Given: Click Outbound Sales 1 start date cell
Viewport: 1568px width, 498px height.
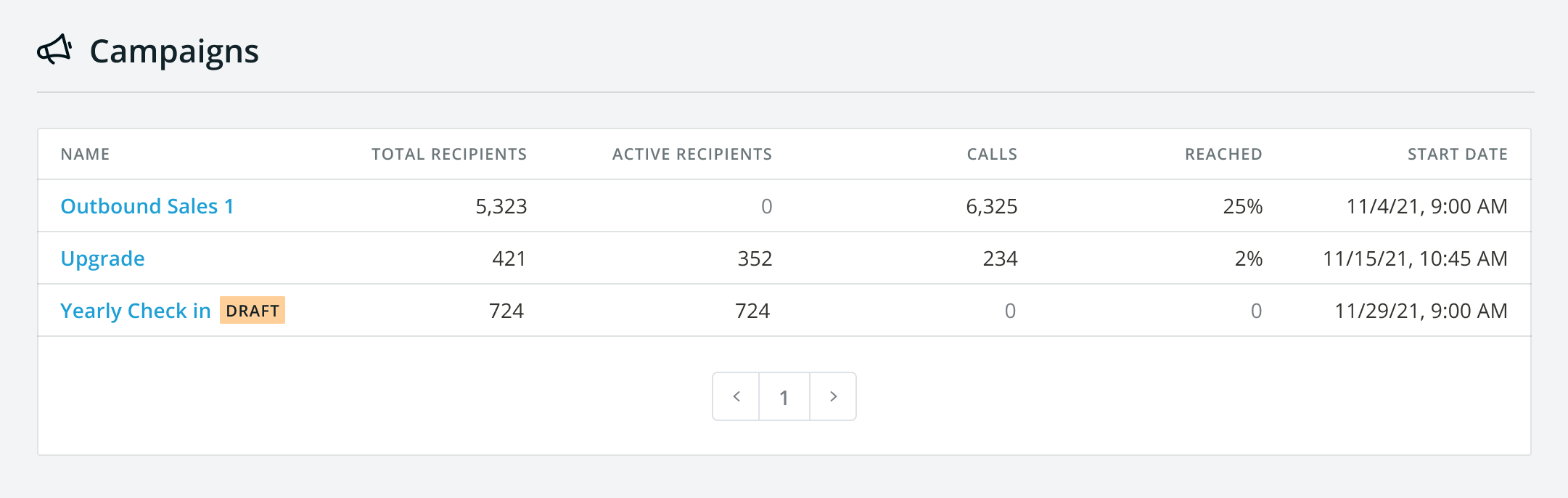Looking at the screenshot, I should 1427,206.
